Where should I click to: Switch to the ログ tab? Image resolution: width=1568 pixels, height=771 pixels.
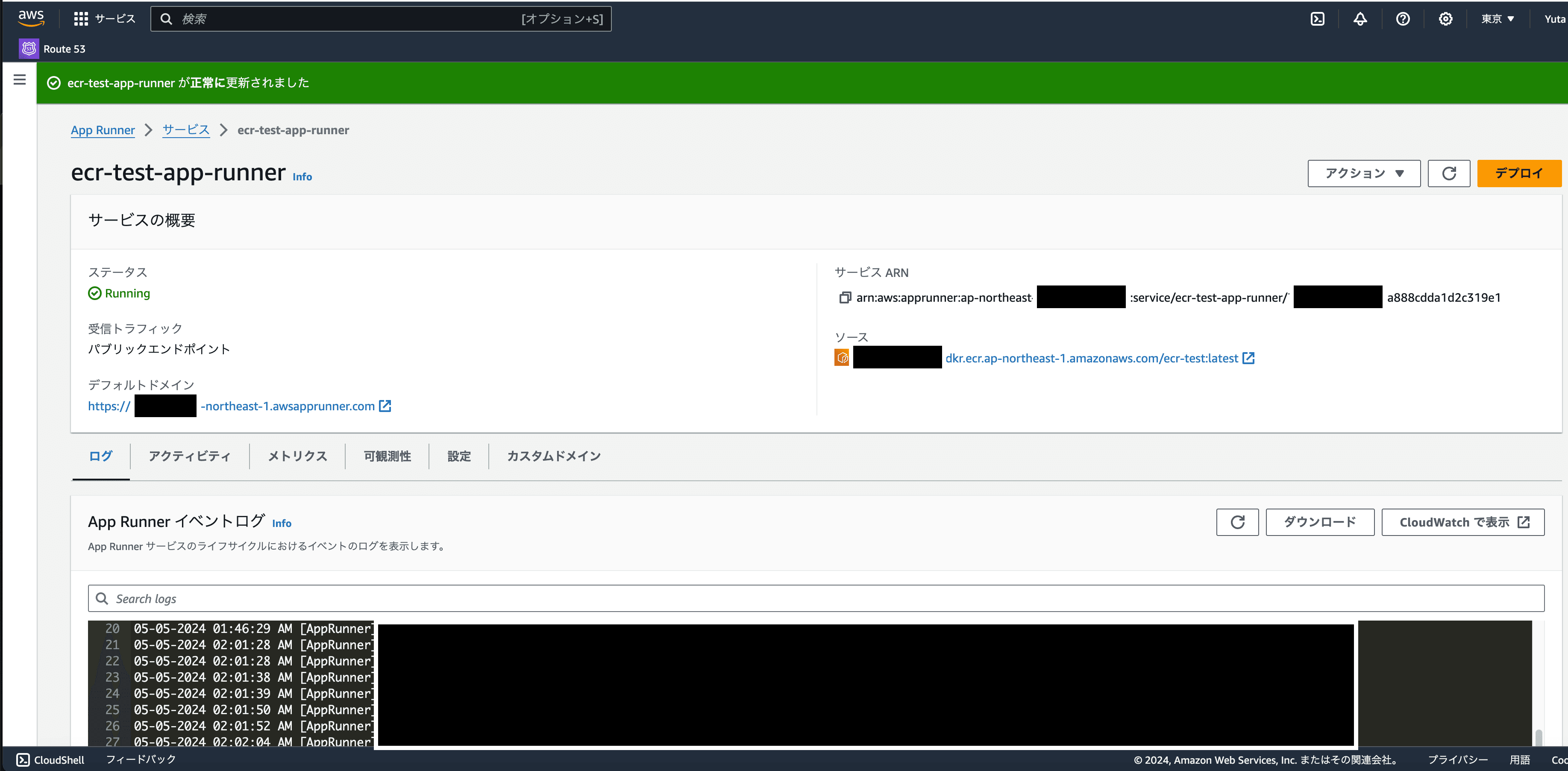(x=100, y=456)
